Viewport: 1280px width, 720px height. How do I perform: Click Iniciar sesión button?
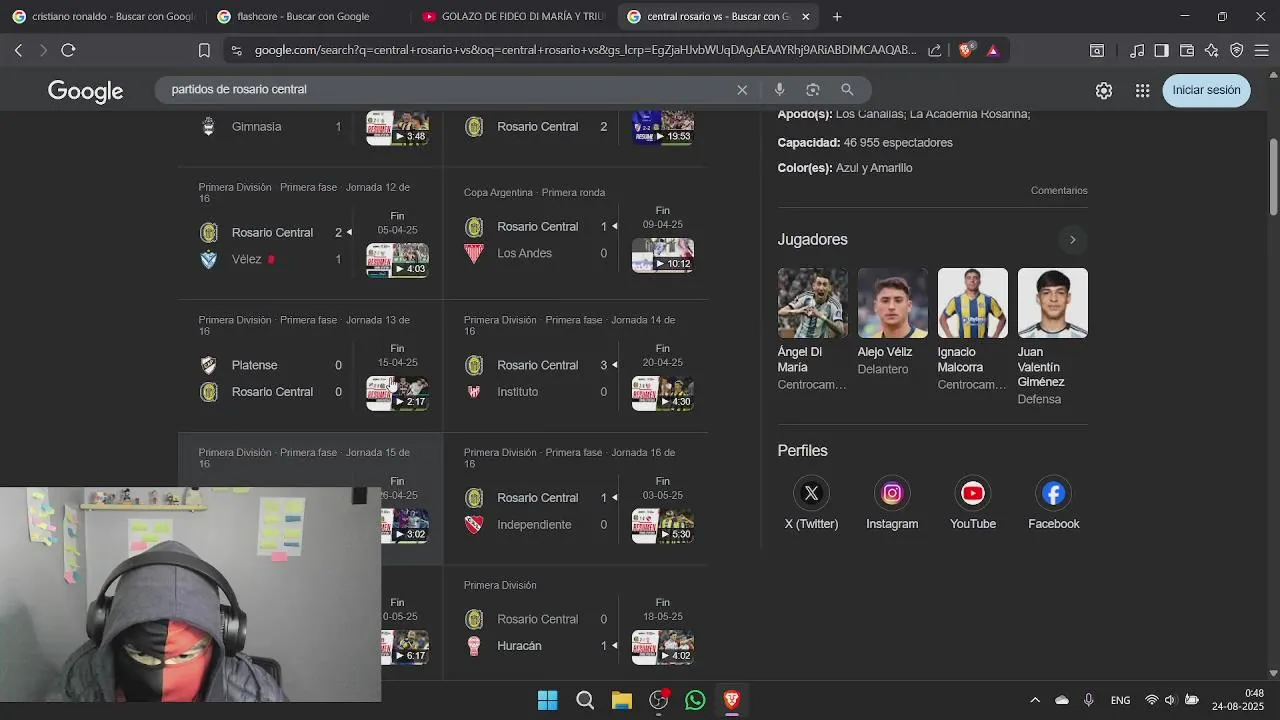click(x=1206, y=90)
